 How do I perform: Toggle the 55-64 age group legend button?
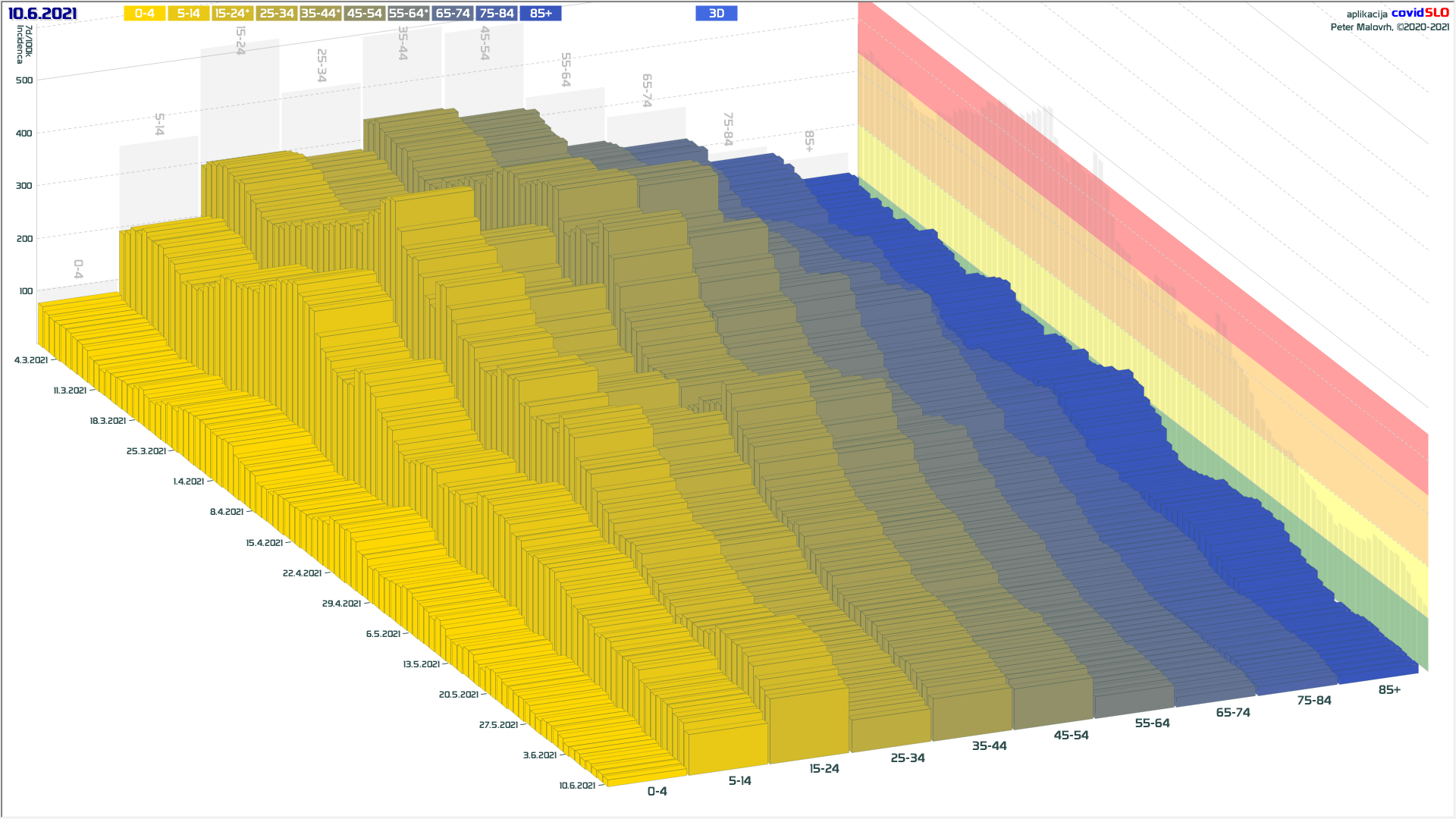coord(408,14)
